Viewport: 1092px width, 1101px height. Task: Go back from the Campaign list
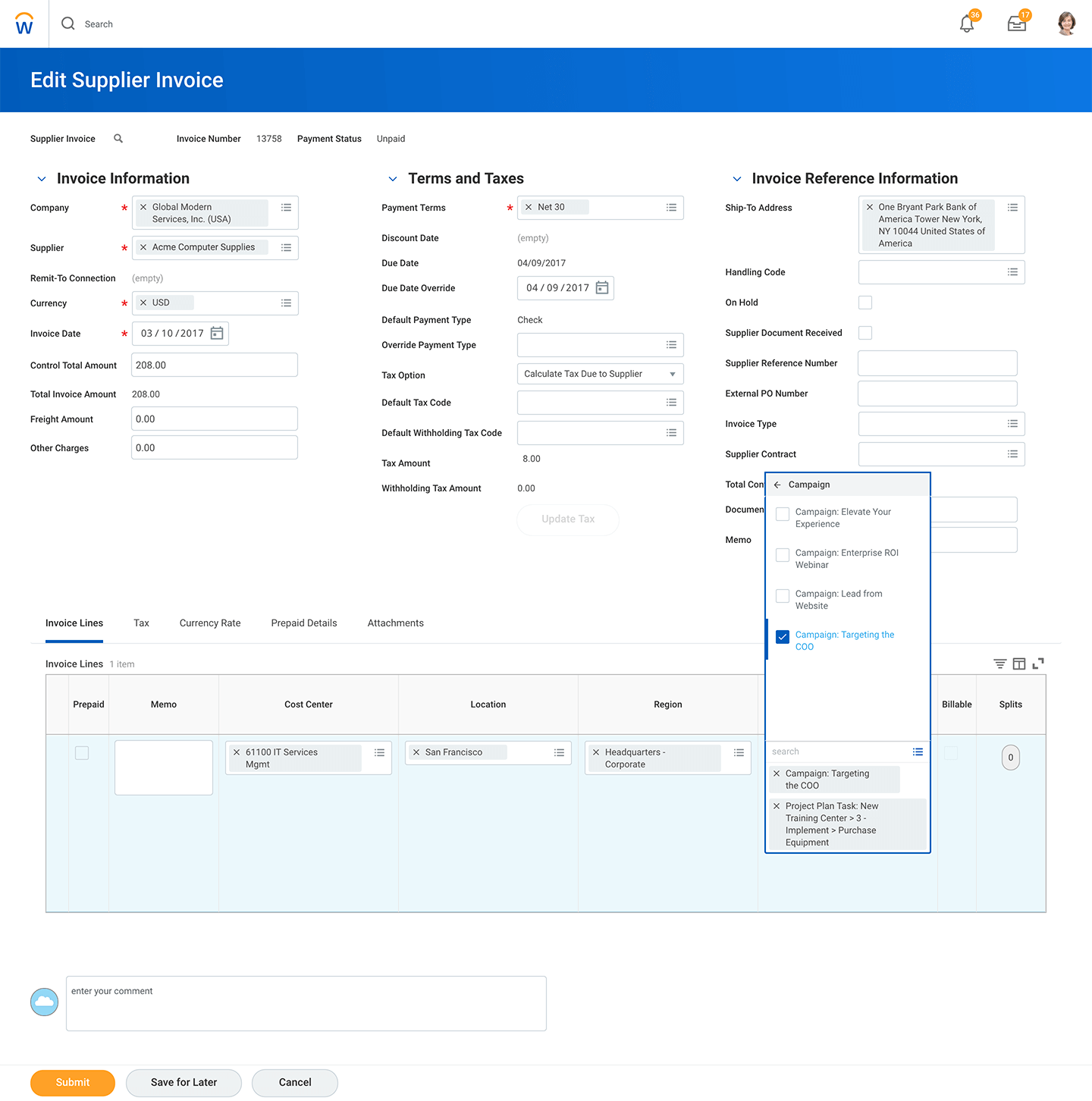coord(777,485)
